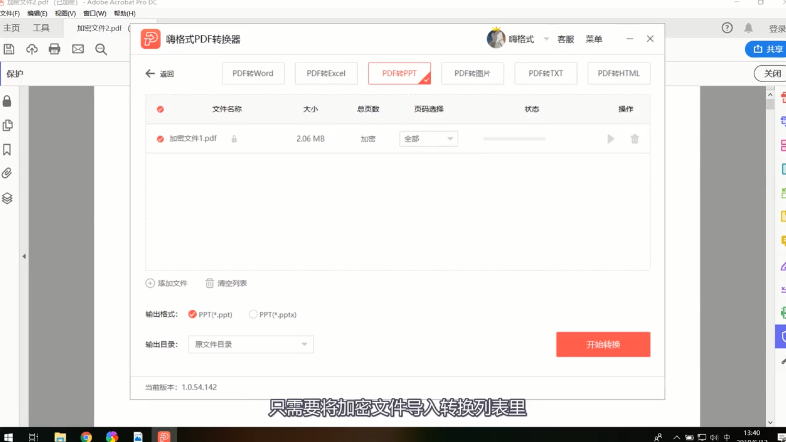Open the Acrobat attachments paperclip panel
Image resolution: width=786 pixels, height=442 pixels.
7,173
